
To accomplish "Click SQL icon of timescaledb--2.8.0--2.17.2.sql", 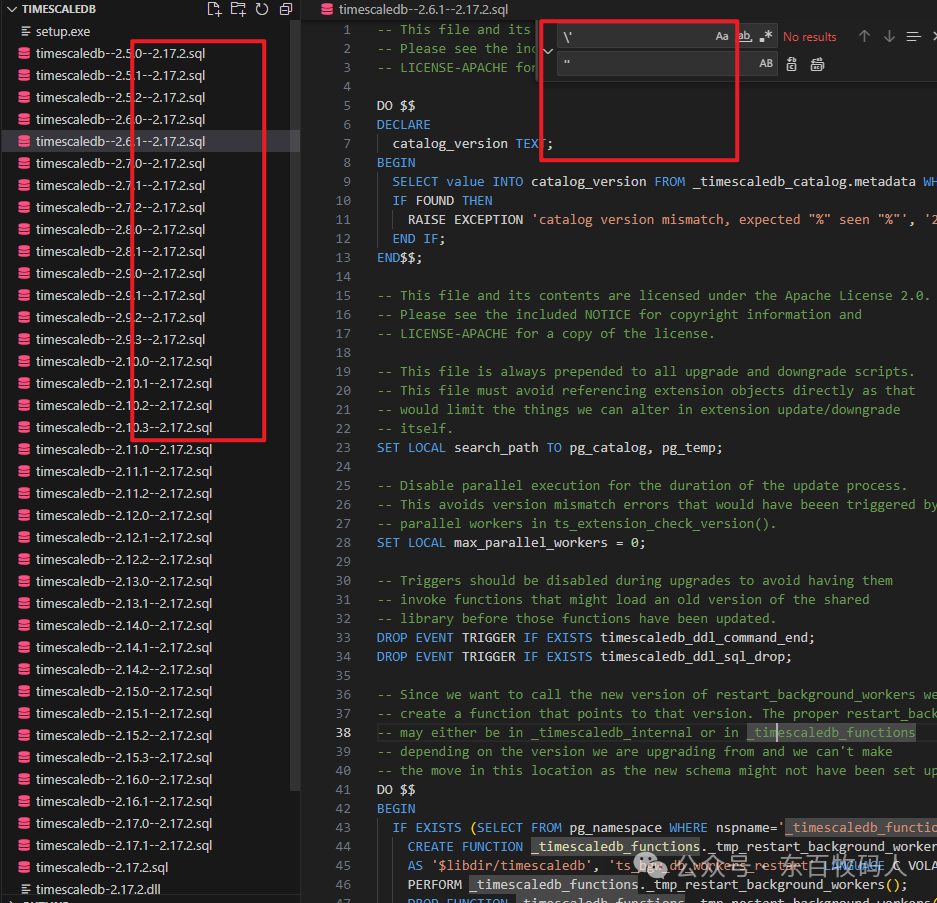I will (x=24, y=229).
